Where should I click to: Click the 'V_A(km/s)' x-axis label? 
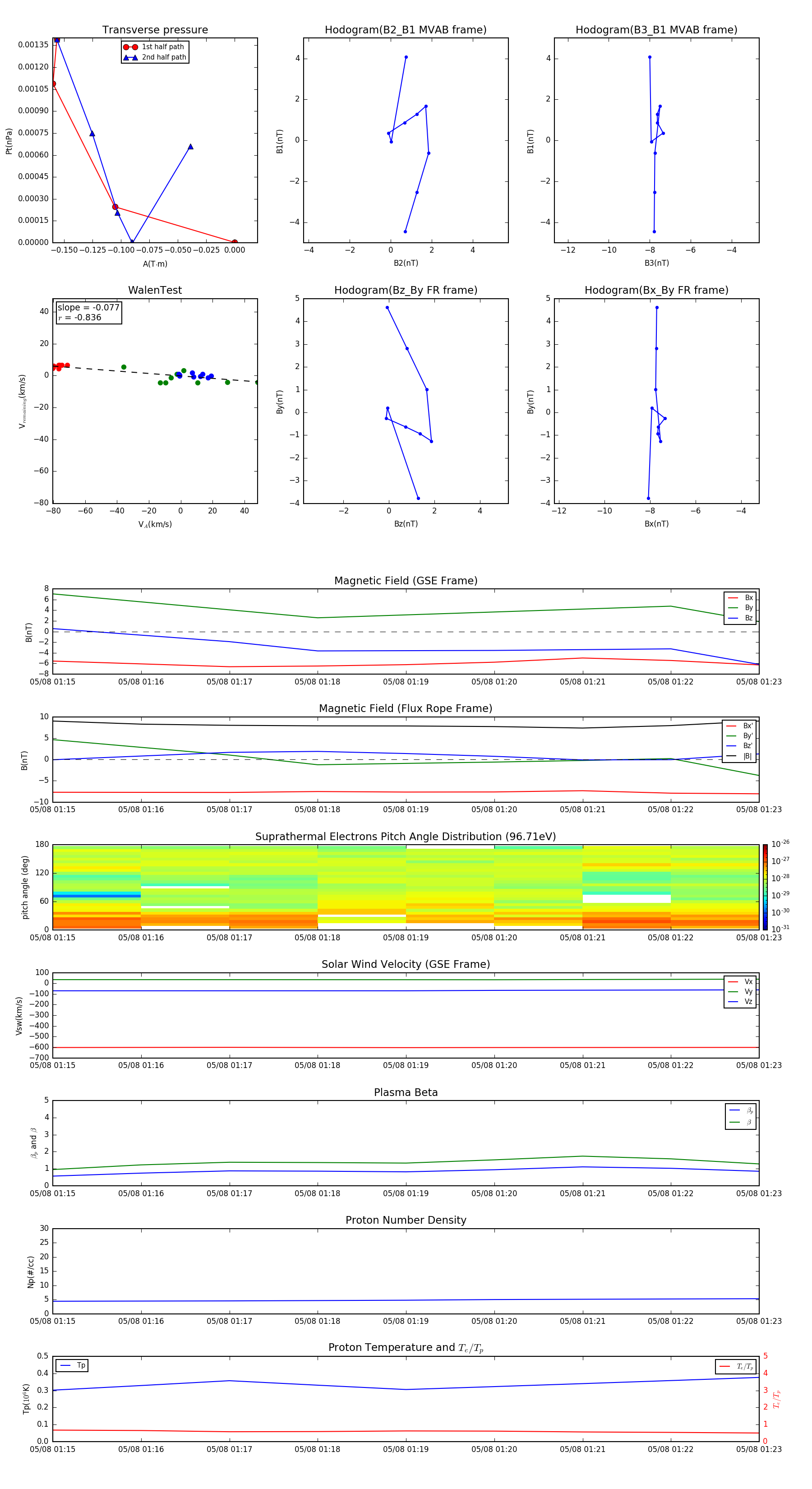[x=155, y=524]
